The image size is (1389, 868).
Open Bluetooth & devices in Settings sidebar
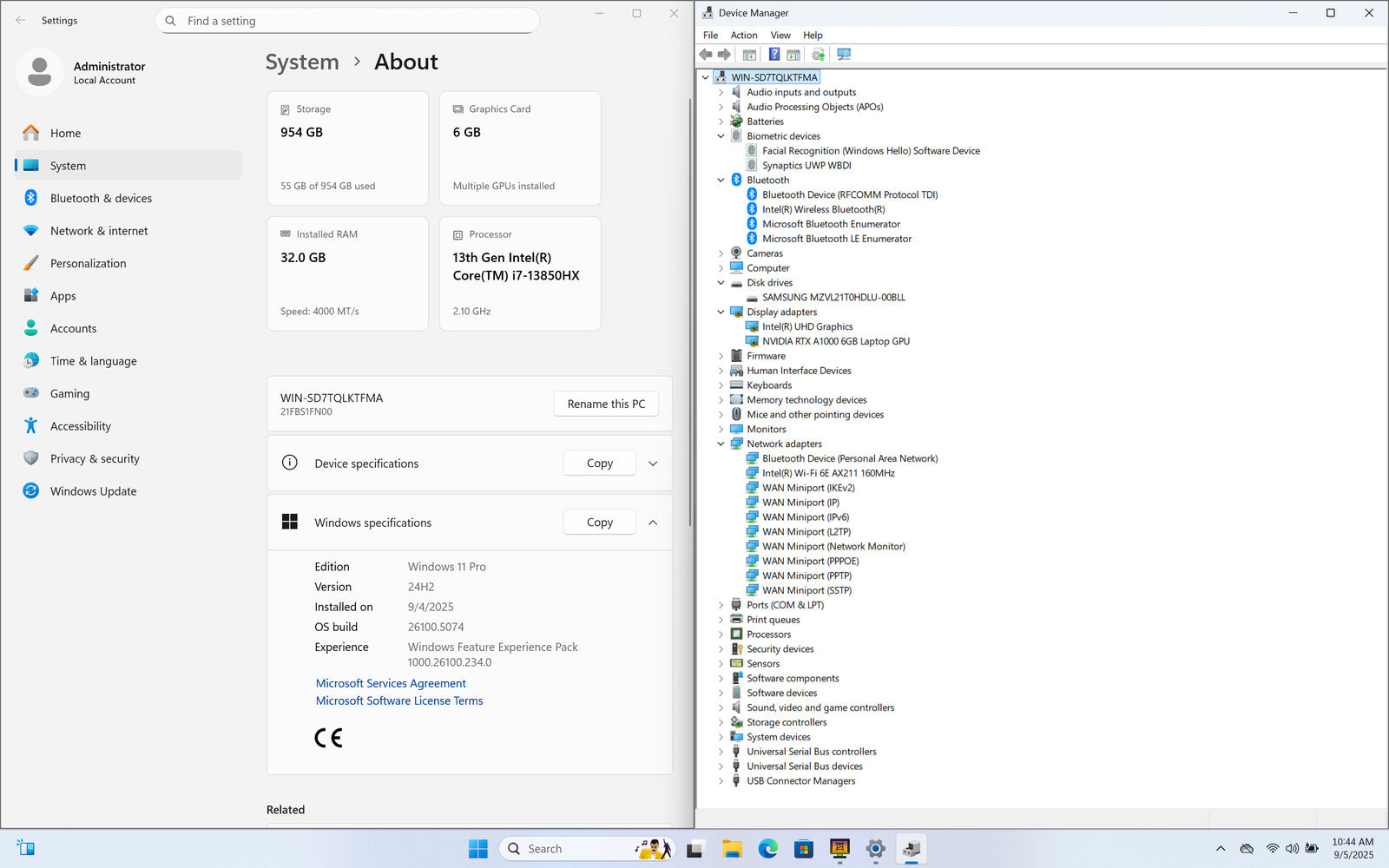tap(101, 198)
